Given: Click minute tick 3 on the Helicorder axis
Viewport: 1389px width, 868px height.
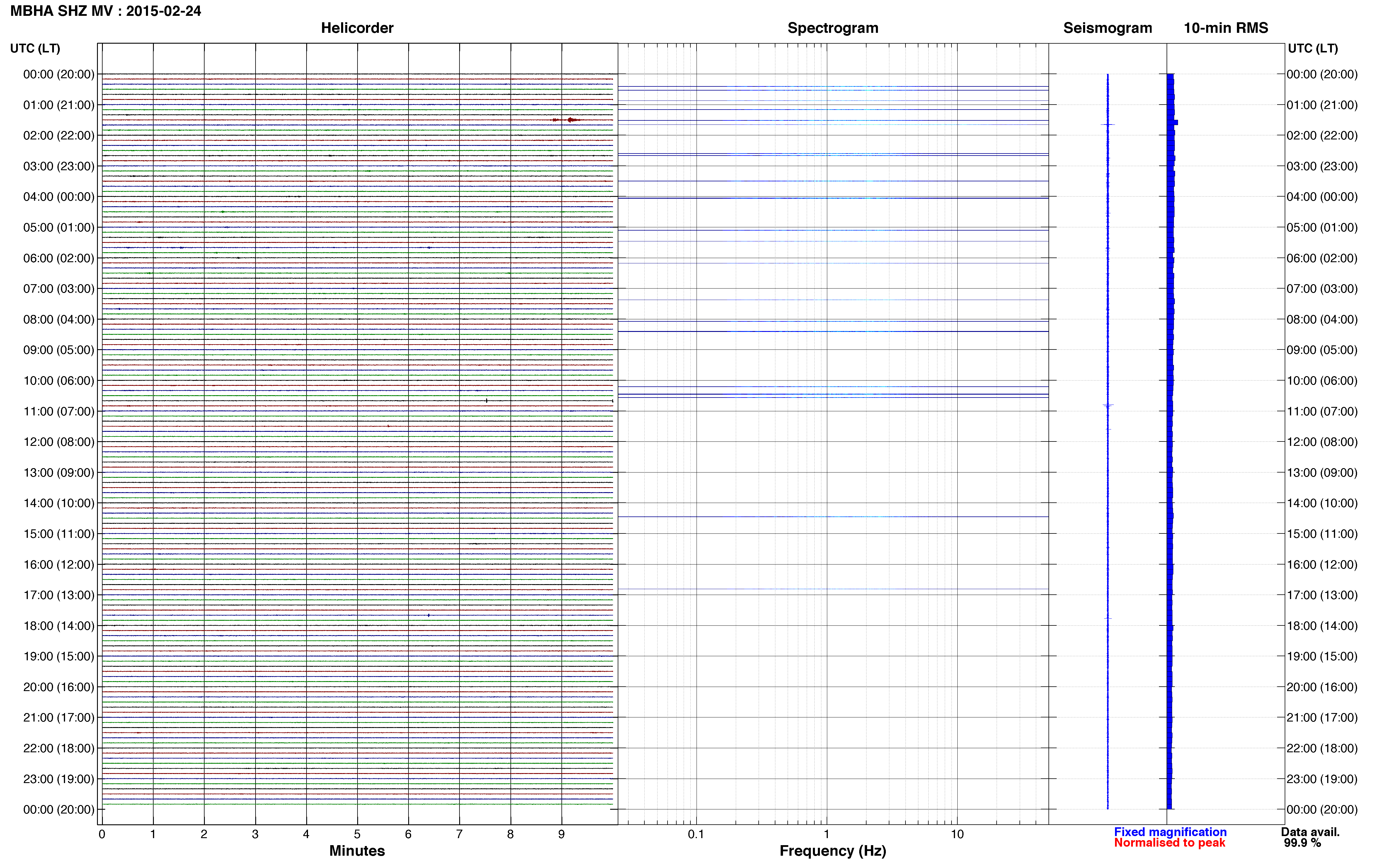Looking at the screenshot, I should [x=255, y=834].
